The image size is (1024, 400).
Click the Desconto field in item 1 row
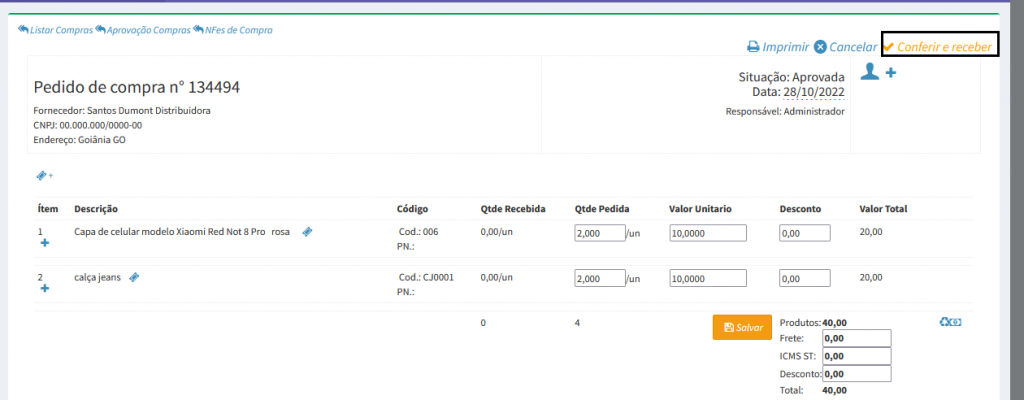[804, 233]
